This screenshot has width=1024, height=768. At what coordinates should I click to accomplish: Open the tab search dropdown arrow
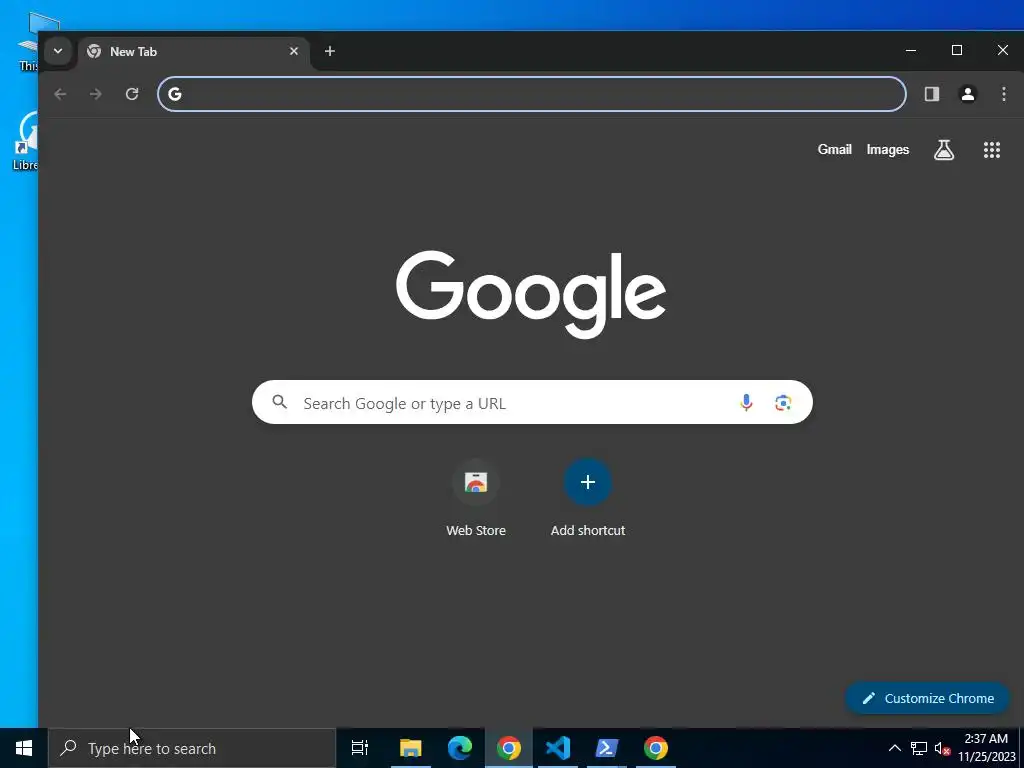click(x=57, y=51)
